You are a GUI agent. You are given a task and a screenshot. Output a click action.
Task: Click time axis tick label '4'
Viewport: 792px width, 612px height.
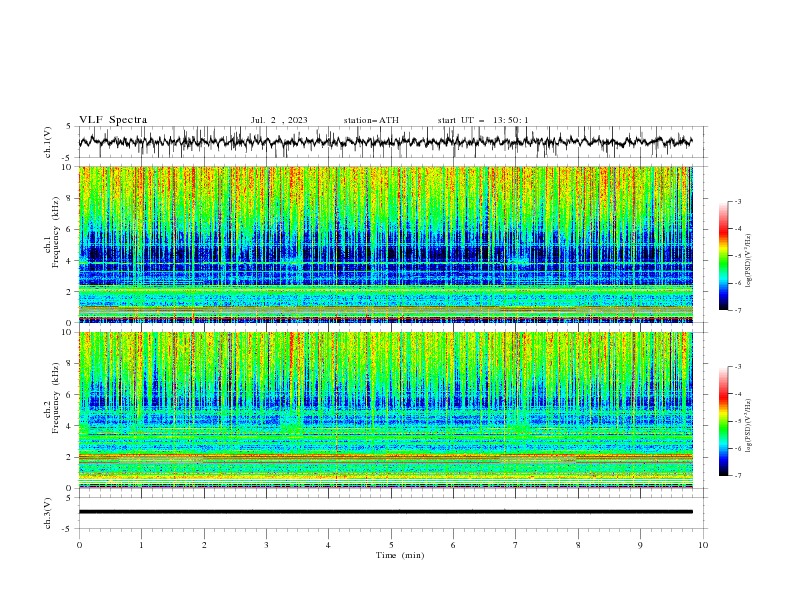pos(328,545)
